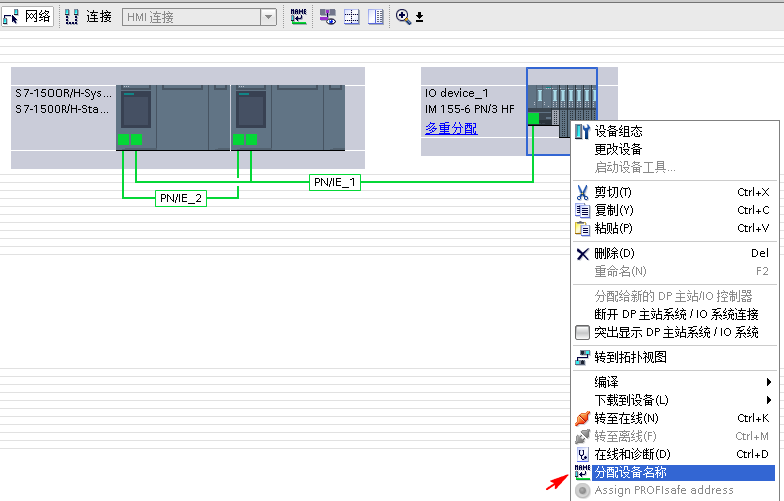Image resolution: width=784 pixels, height=501 pixels.
Task: Click the Connections (连接) toolbar button
Action: click(x=88, y=16)
